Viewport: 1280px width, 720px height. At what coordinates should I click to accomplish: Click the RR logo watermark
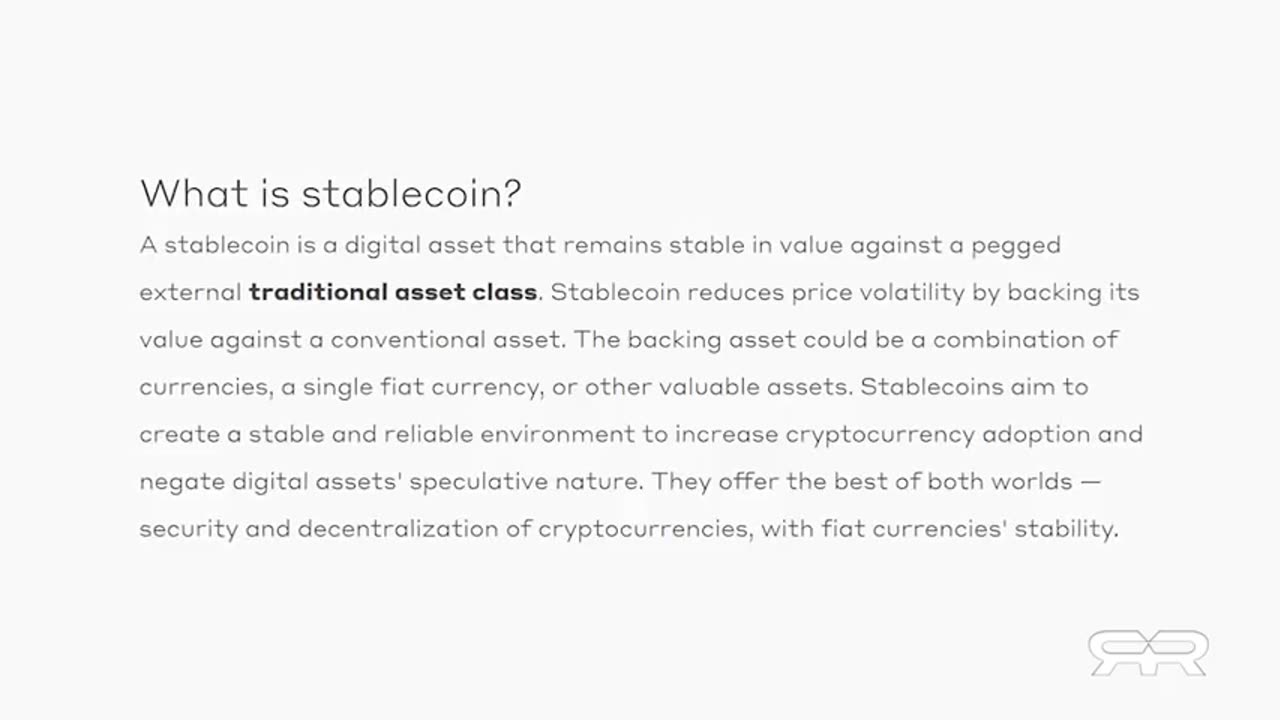click(x=1148, y=652)
